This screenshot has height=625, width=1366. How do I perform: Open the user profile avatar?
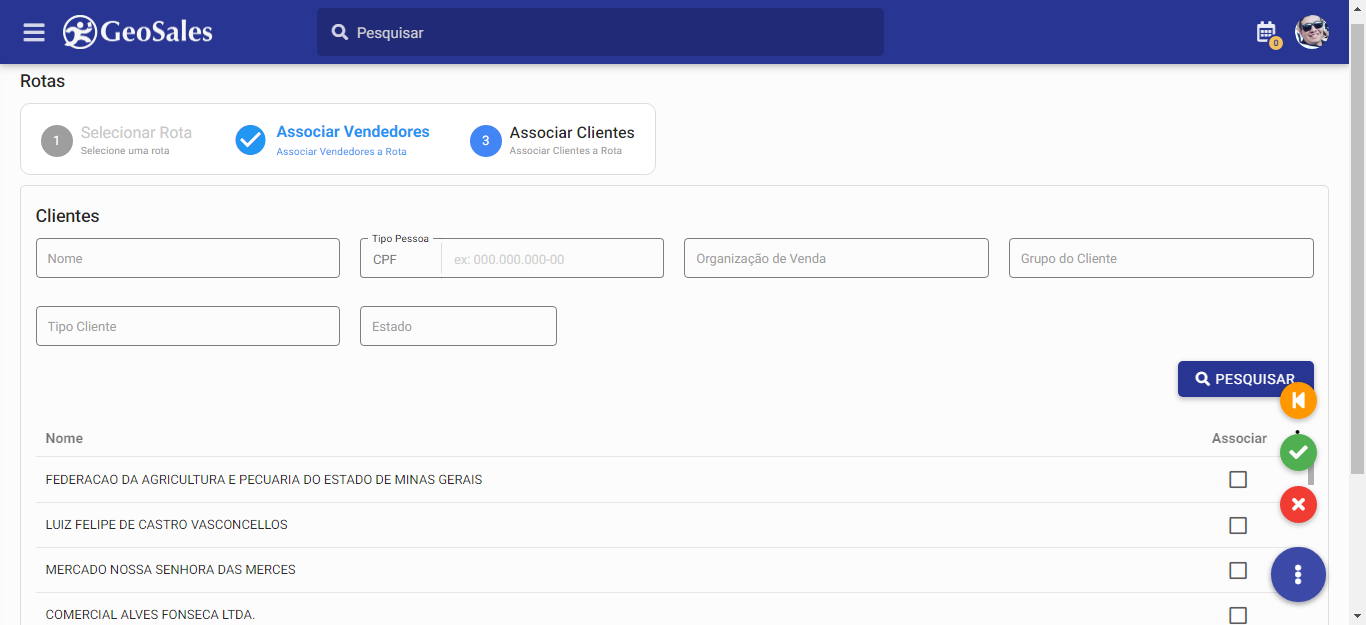point(1311,32)
